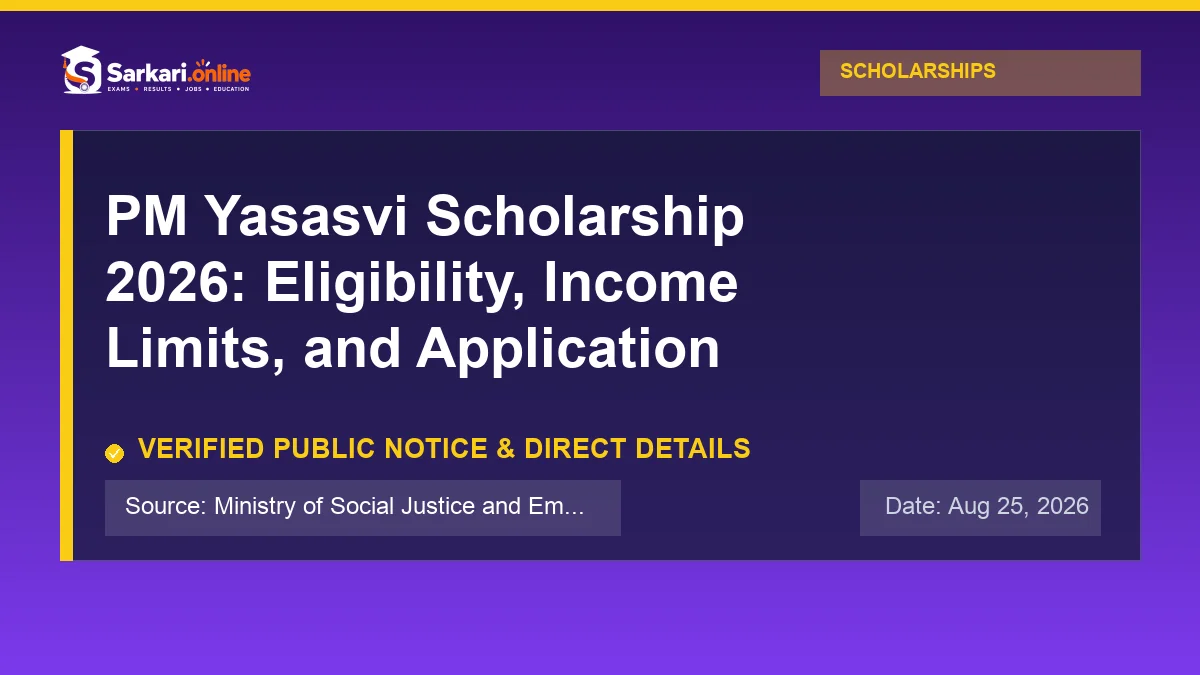Click the yellow verified checkmark badge
This screenshot has width=1200, height=675.
[x=115, y=453]
